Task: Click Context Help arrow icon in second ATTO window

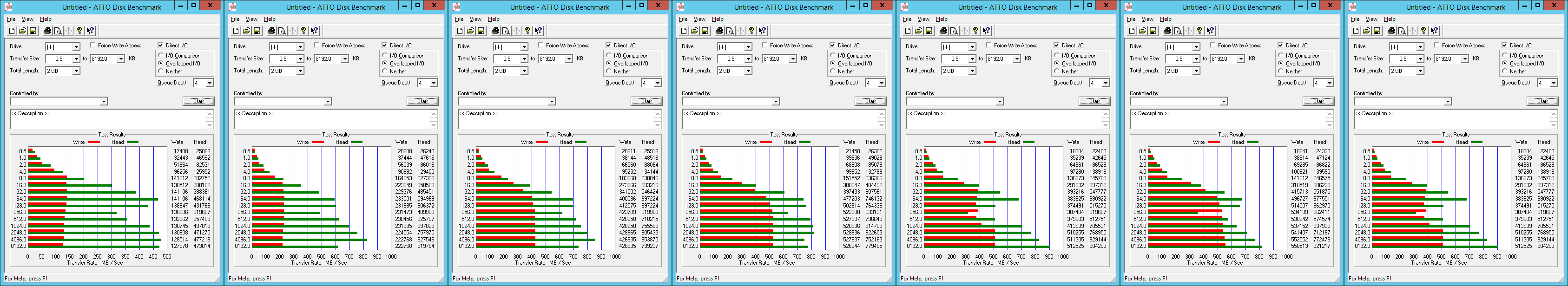Action: coord(314,31)
